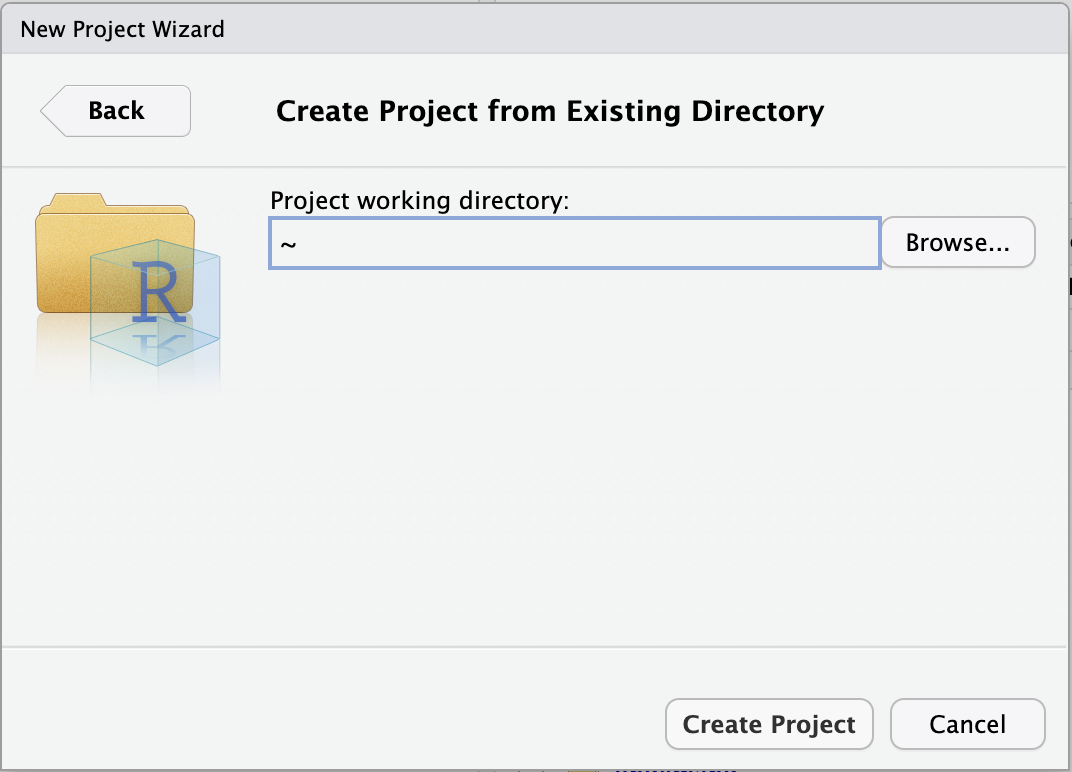
Task: Click the "New Project Wizard" title text
Action: click(122, 28)
